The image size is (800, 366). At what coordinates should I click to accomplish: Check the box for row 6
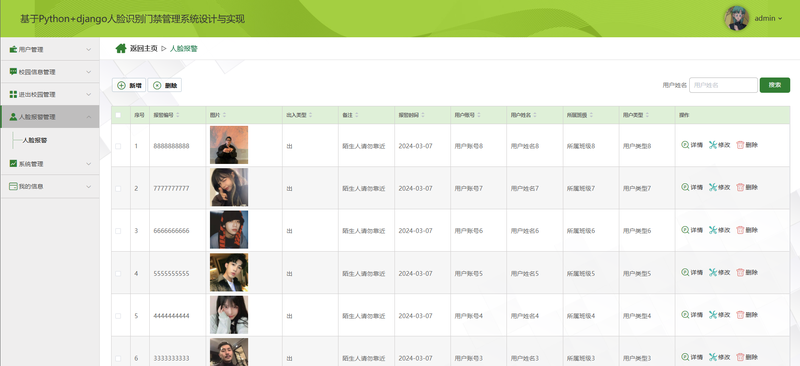pos(118,358)
